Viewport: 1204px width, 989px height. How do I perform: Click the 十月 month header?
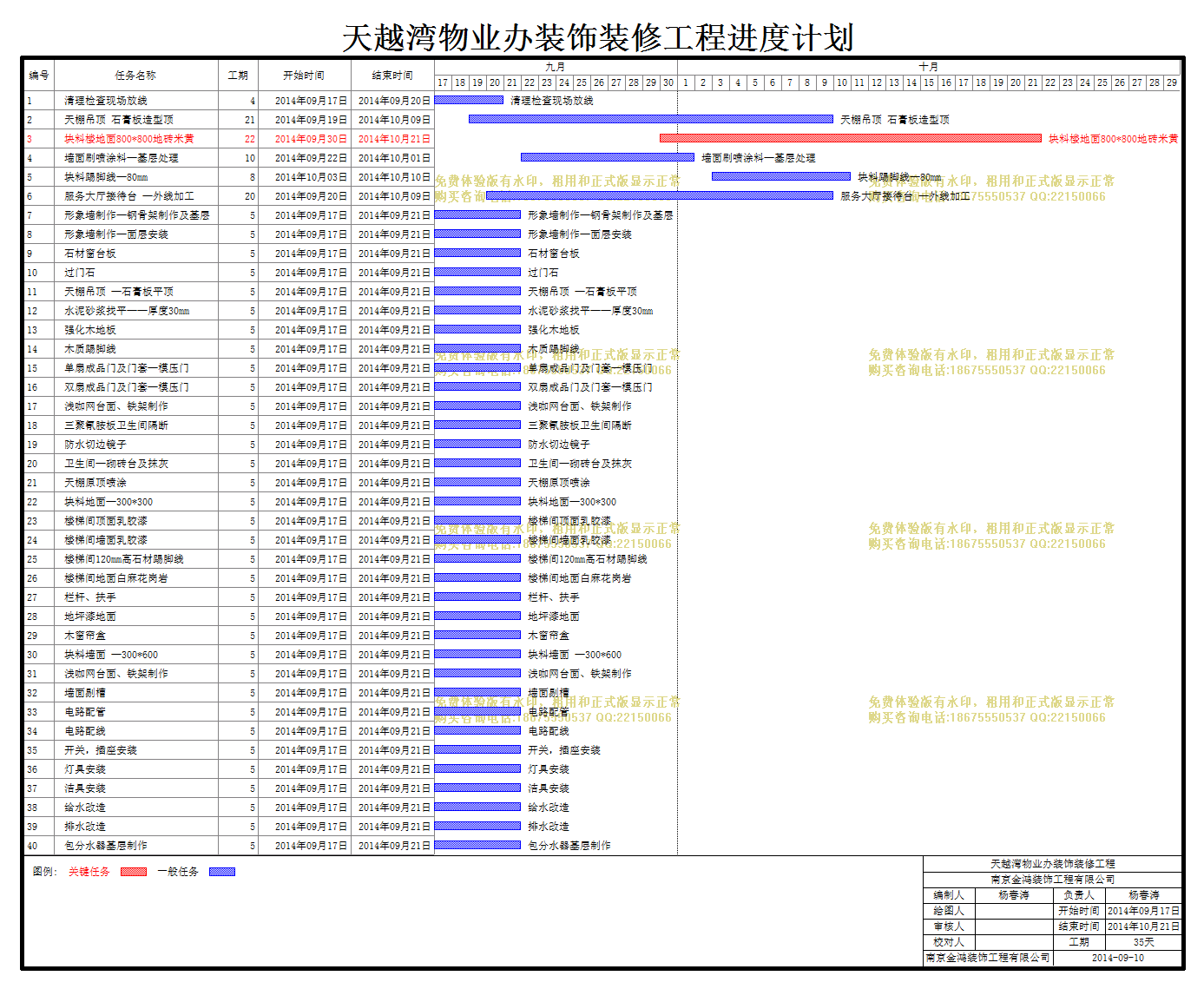tap(929, 67)
